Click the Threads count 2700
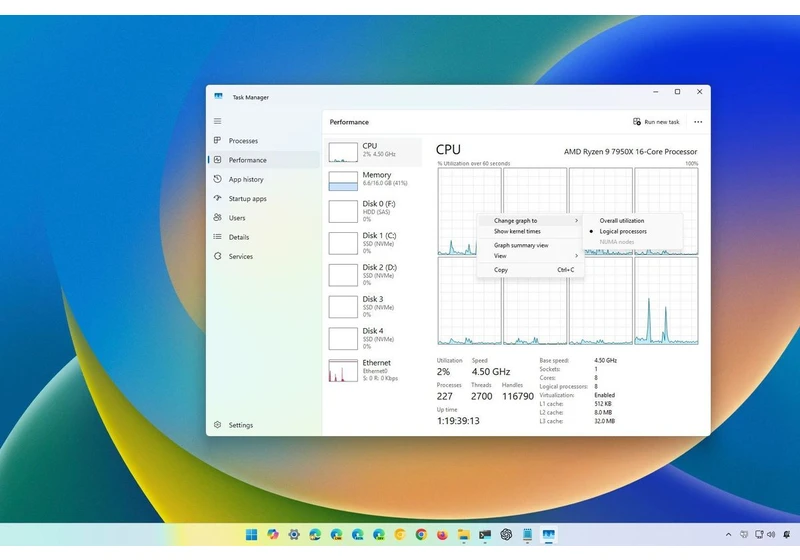The width and height of the screenshot is (800, 560). coord(481,396)
